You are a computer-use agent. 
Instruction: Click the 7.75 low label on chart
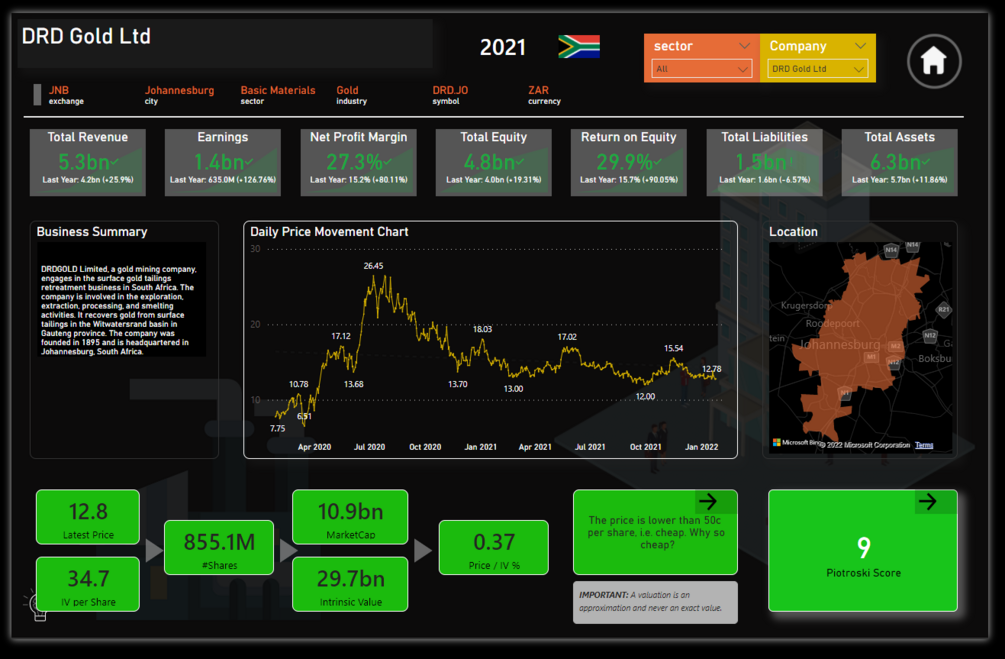[x=278, y=428]
